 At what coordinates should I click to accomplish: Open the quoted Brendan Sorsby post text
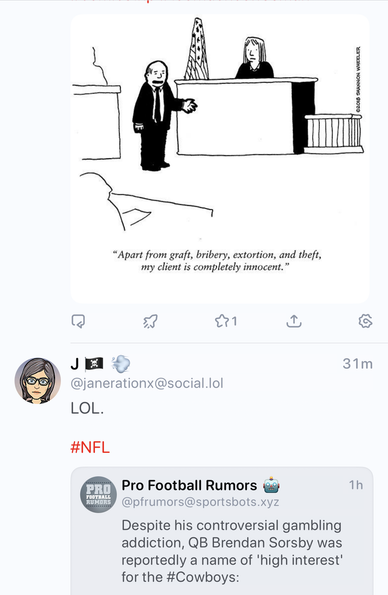[232, 551]
